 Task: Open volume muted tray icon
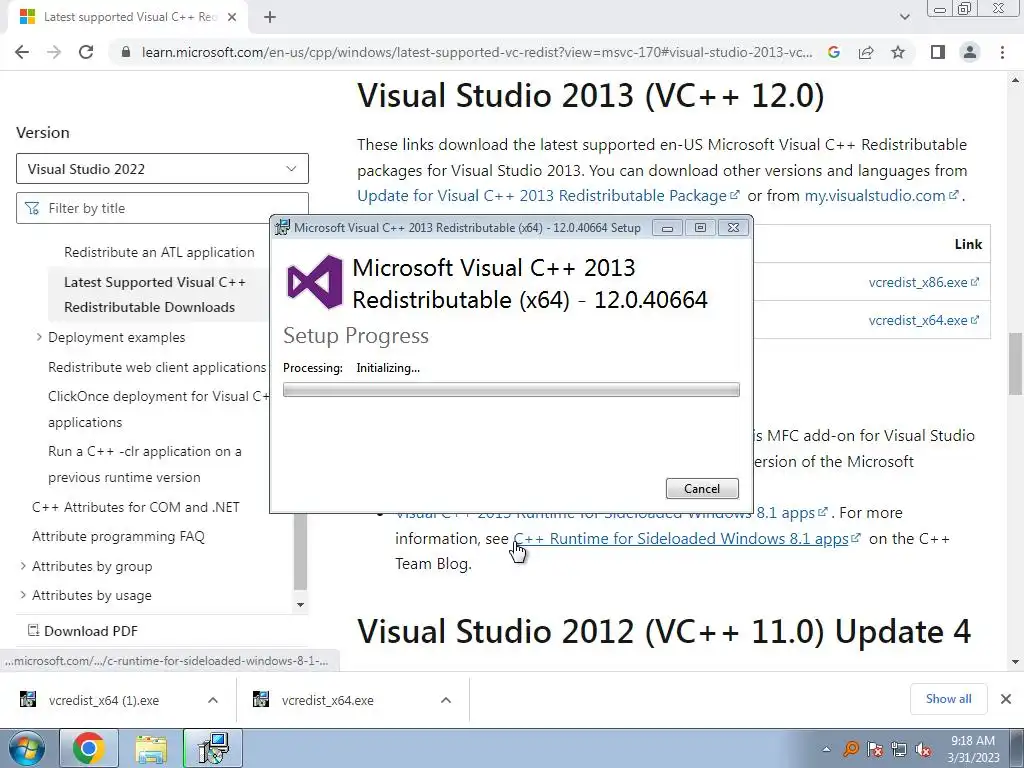click(x=923, y=750)
